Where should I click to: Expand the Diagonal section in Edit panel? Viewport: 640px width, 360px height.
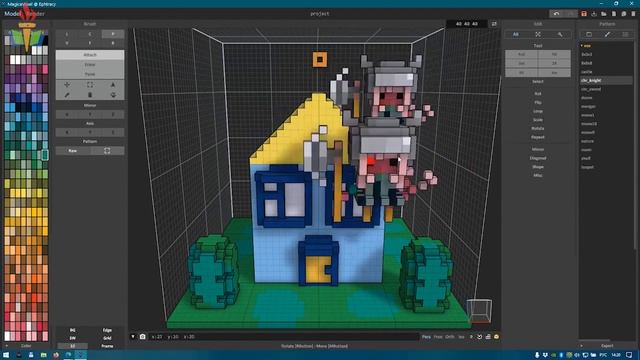[538, 158]
